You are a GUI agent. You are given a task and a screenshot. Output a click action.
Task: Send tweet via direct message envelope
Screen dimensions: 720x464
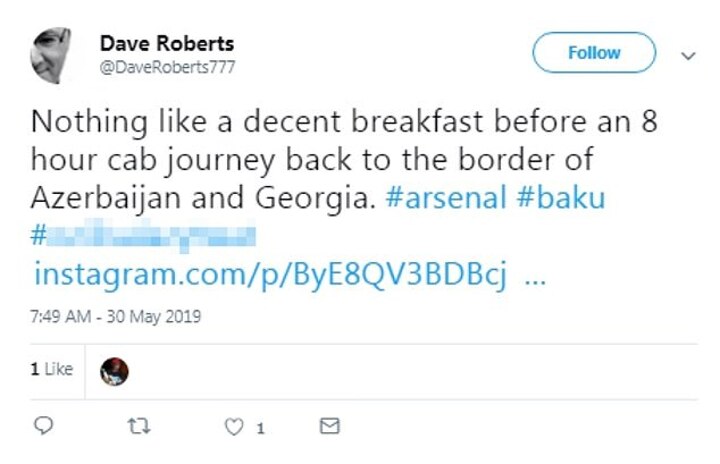(329, 427)
